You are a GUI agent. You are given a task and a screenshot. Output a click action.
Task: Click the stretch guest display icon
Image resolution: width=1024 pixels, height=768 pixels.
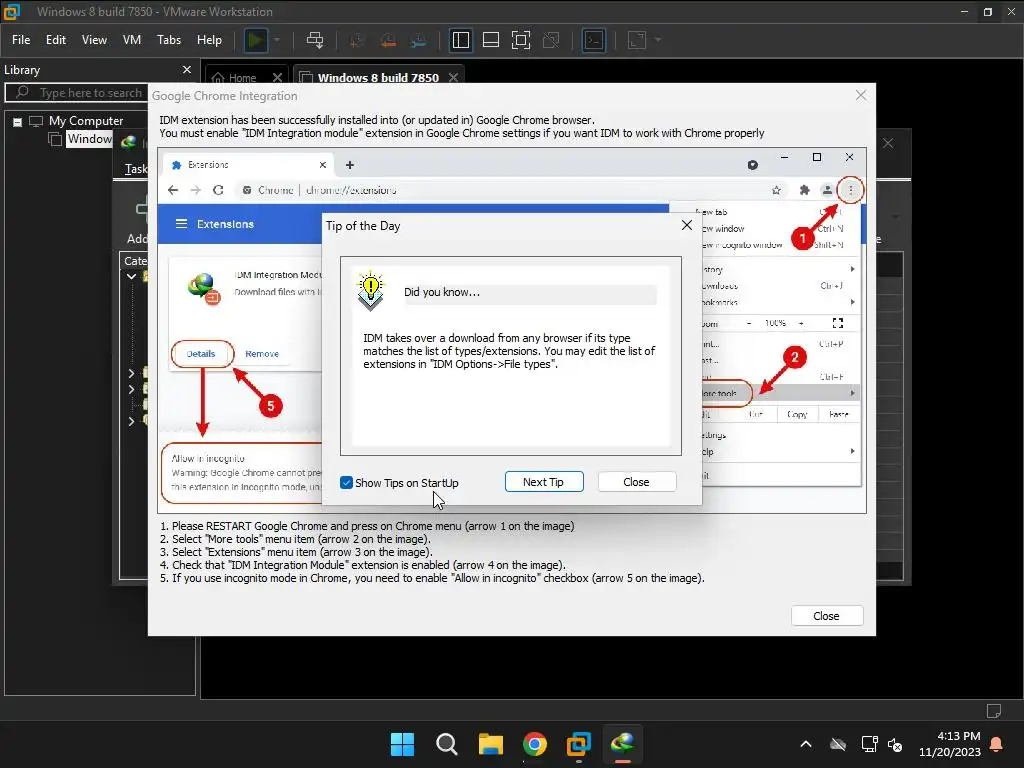[637, 40]
